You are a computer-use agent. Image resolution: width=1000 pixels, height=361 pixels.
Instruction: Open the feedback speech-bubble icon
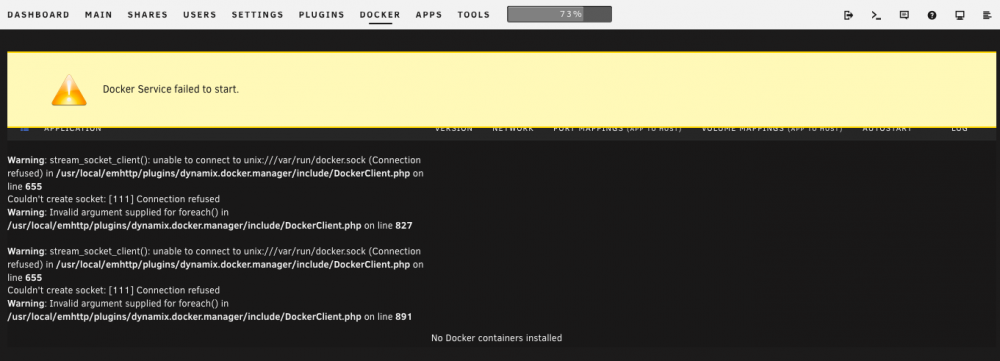tap(904, 15)
